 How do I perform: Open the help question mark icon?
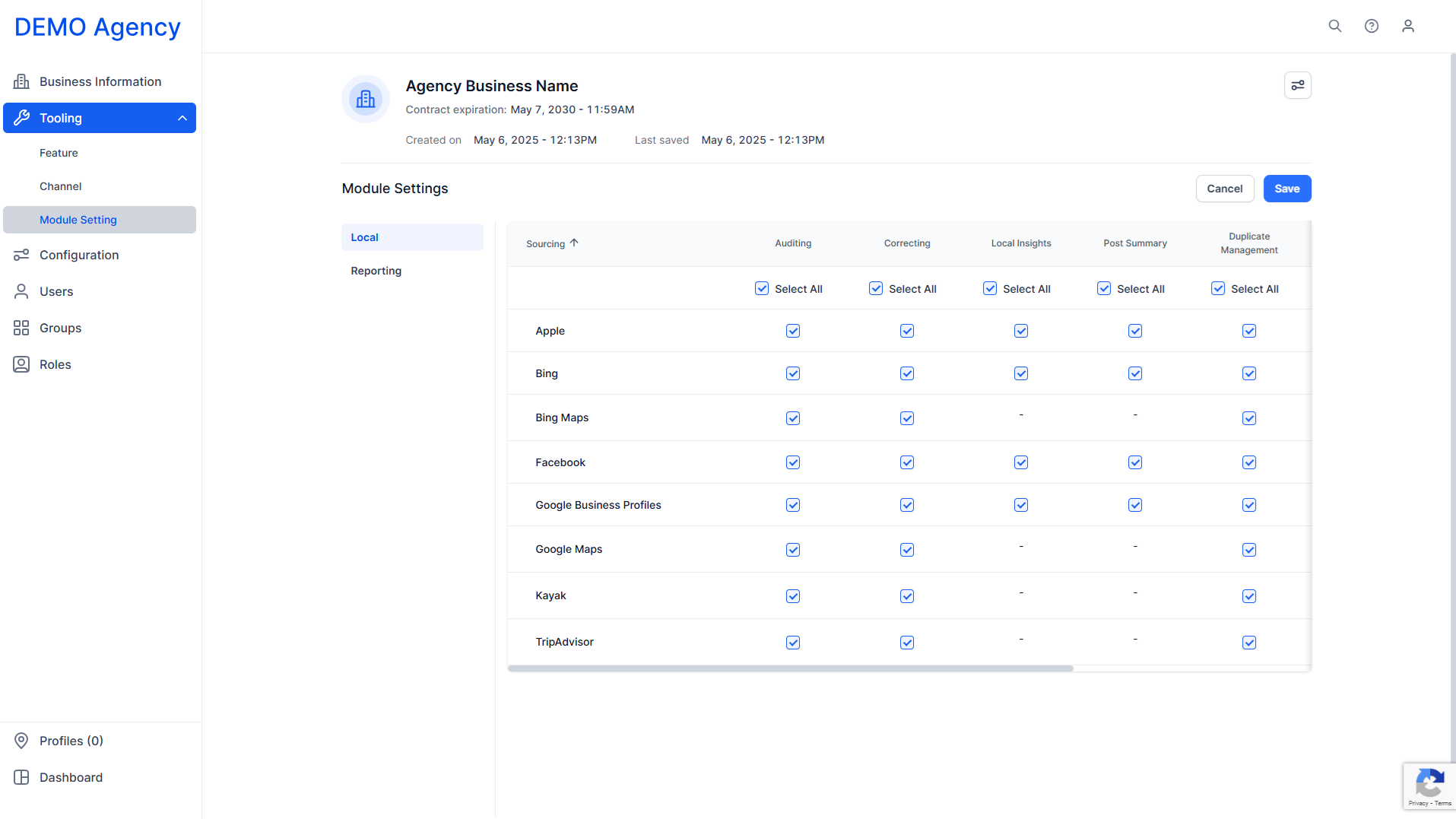[x=1372, y=26]
